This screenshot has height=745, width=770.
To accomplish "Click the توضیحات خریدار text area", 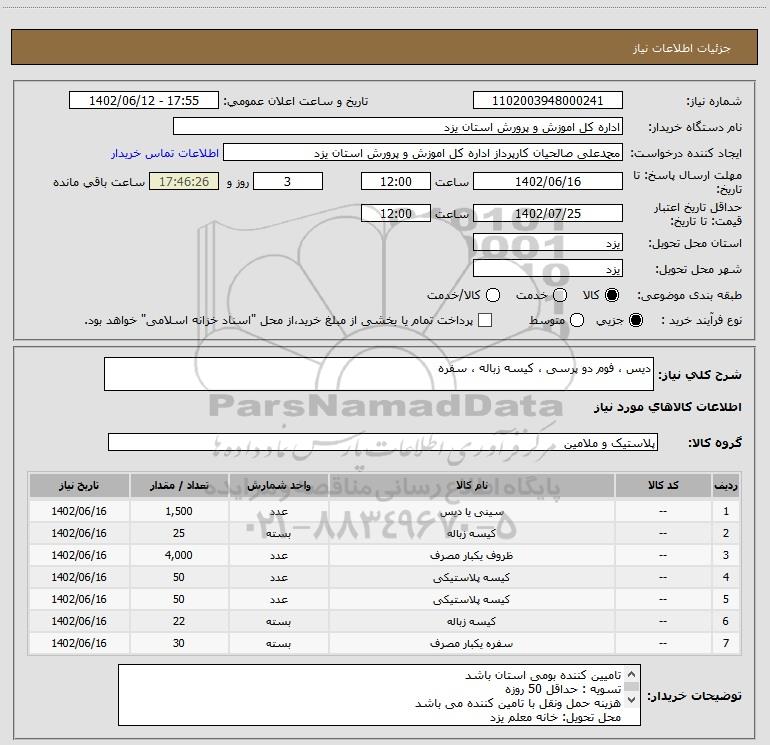I will [x=379, y=695].
